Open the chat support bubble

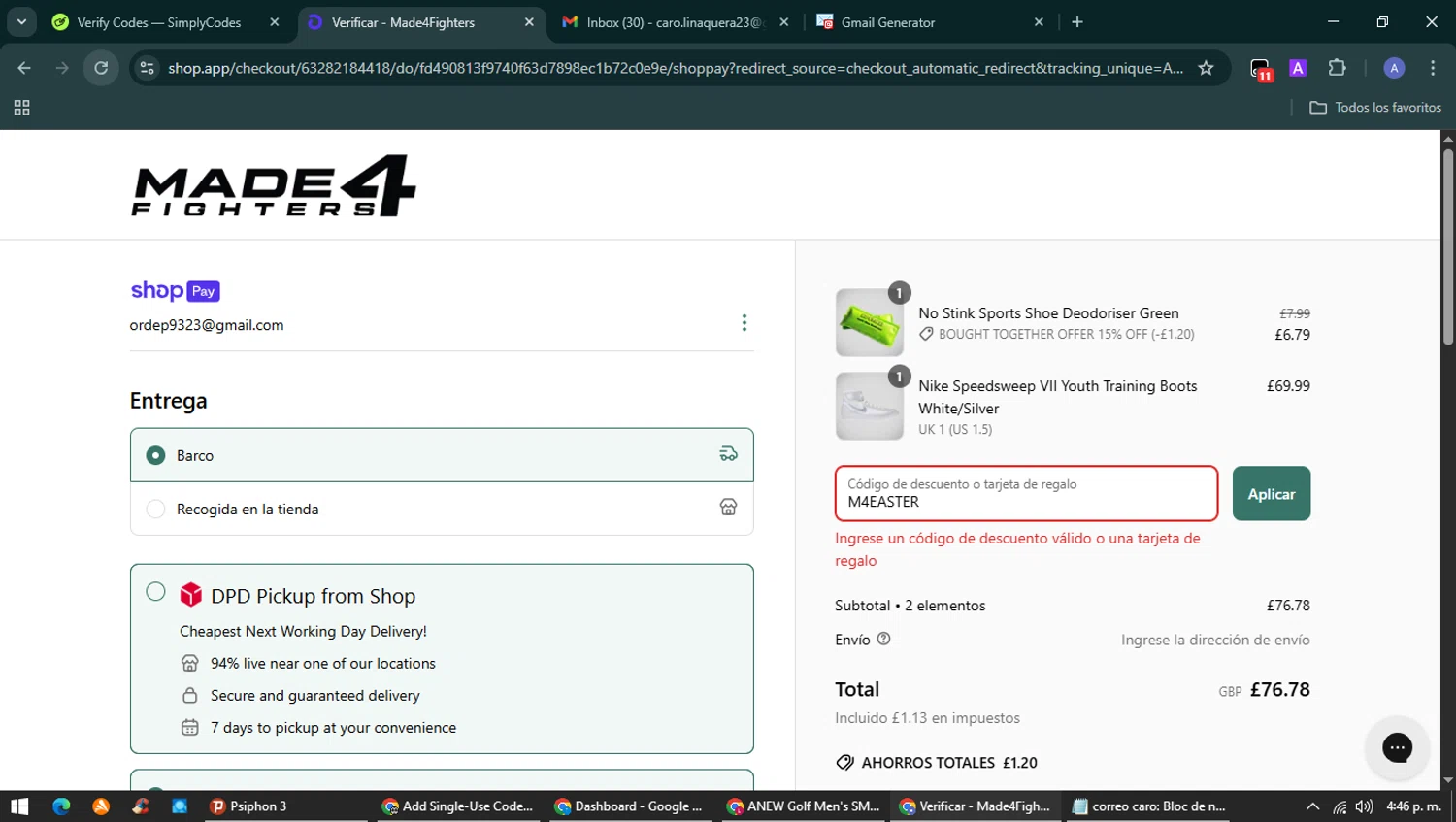[x=1397, y=747]
